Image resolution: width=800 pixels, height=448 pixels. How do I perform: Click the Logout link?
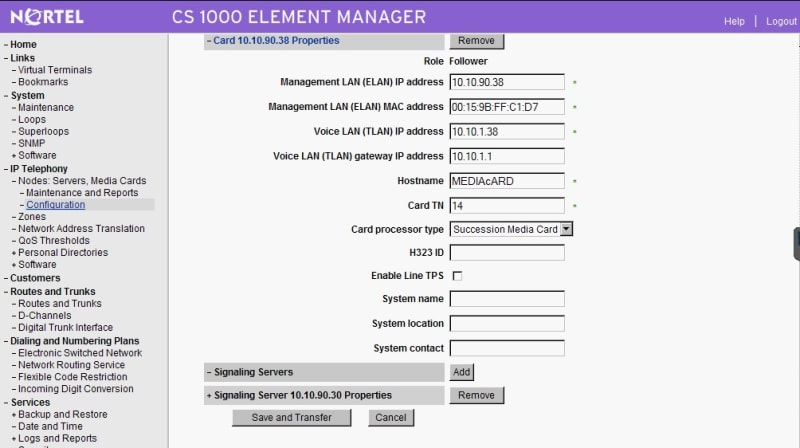coord(781,21)
